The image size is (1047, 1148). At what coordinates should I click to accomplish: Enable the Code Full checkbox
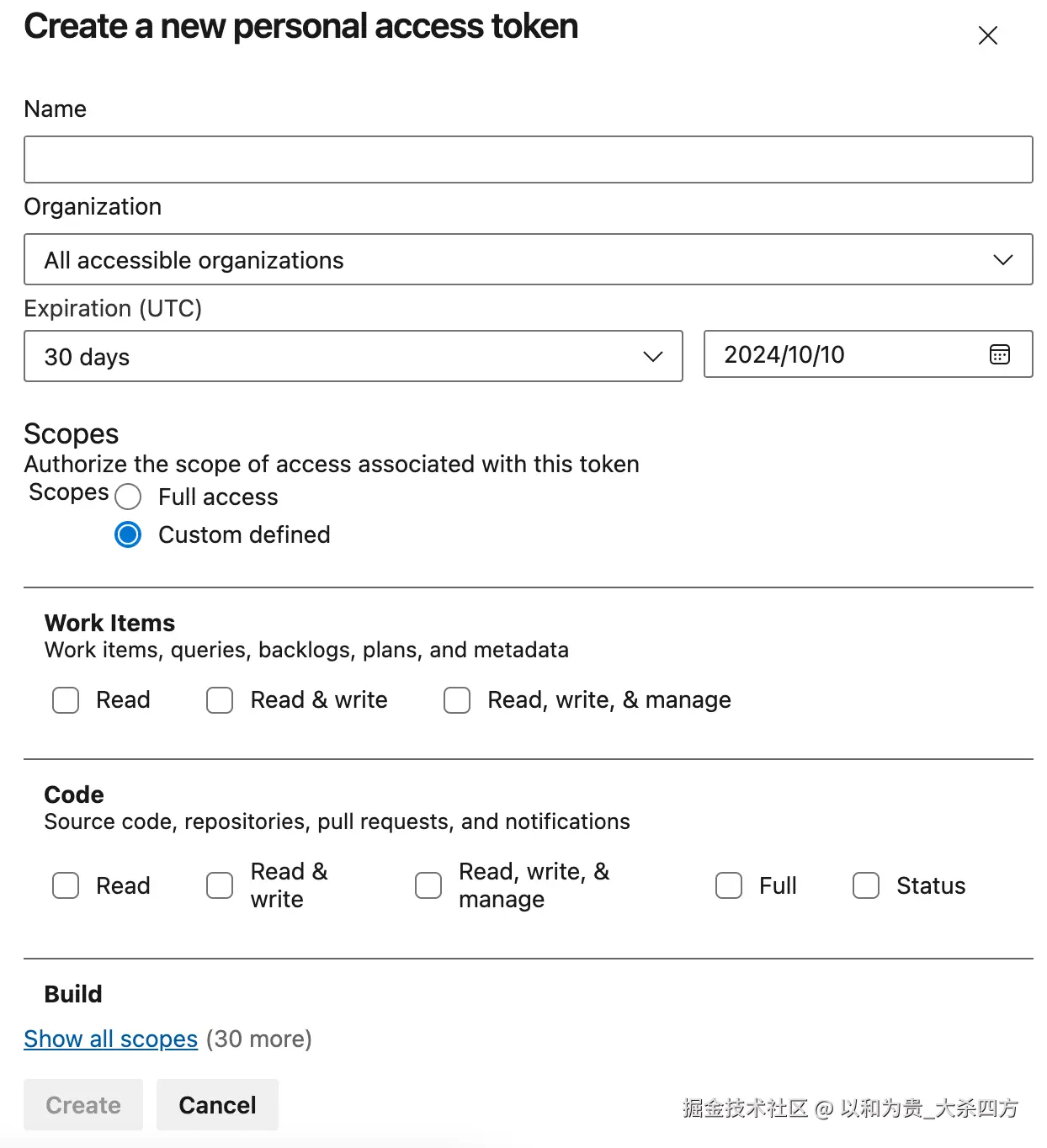pos(729,885)
